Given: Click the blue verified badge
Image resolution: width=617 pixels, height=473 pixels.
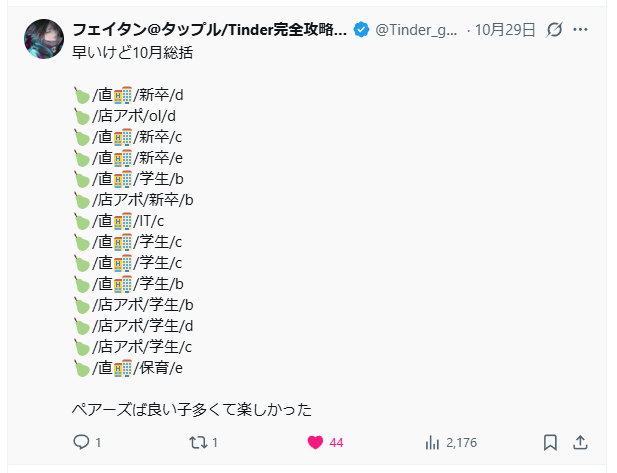Looking at the screenshot, I should pyautogui.click(x=361, y=30).
